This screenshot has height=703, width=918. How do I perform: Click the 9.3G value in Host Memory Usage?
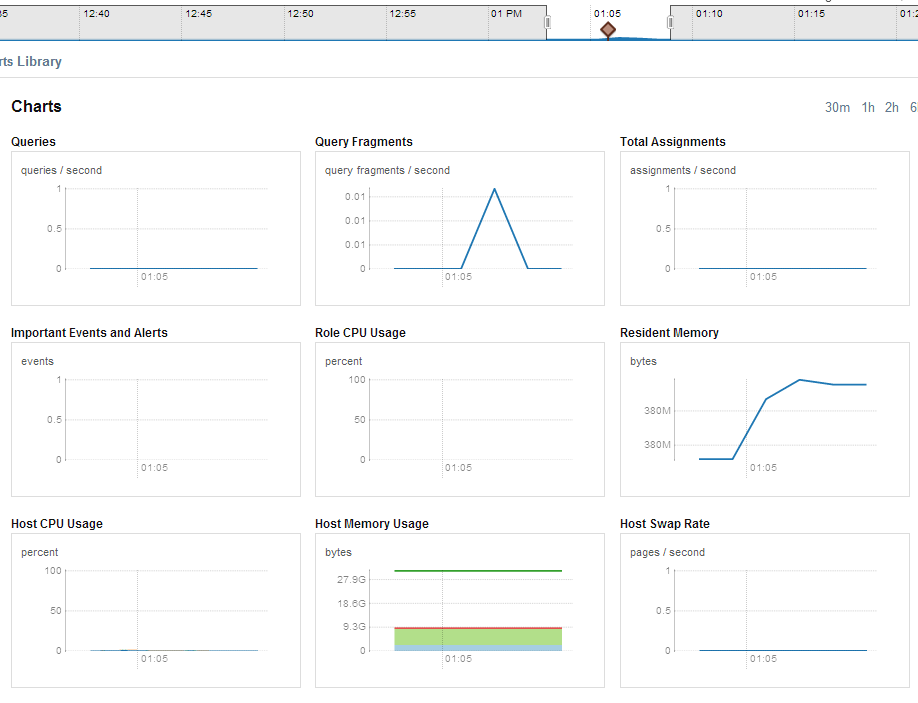pyautogui.click(x=354, y=627)
